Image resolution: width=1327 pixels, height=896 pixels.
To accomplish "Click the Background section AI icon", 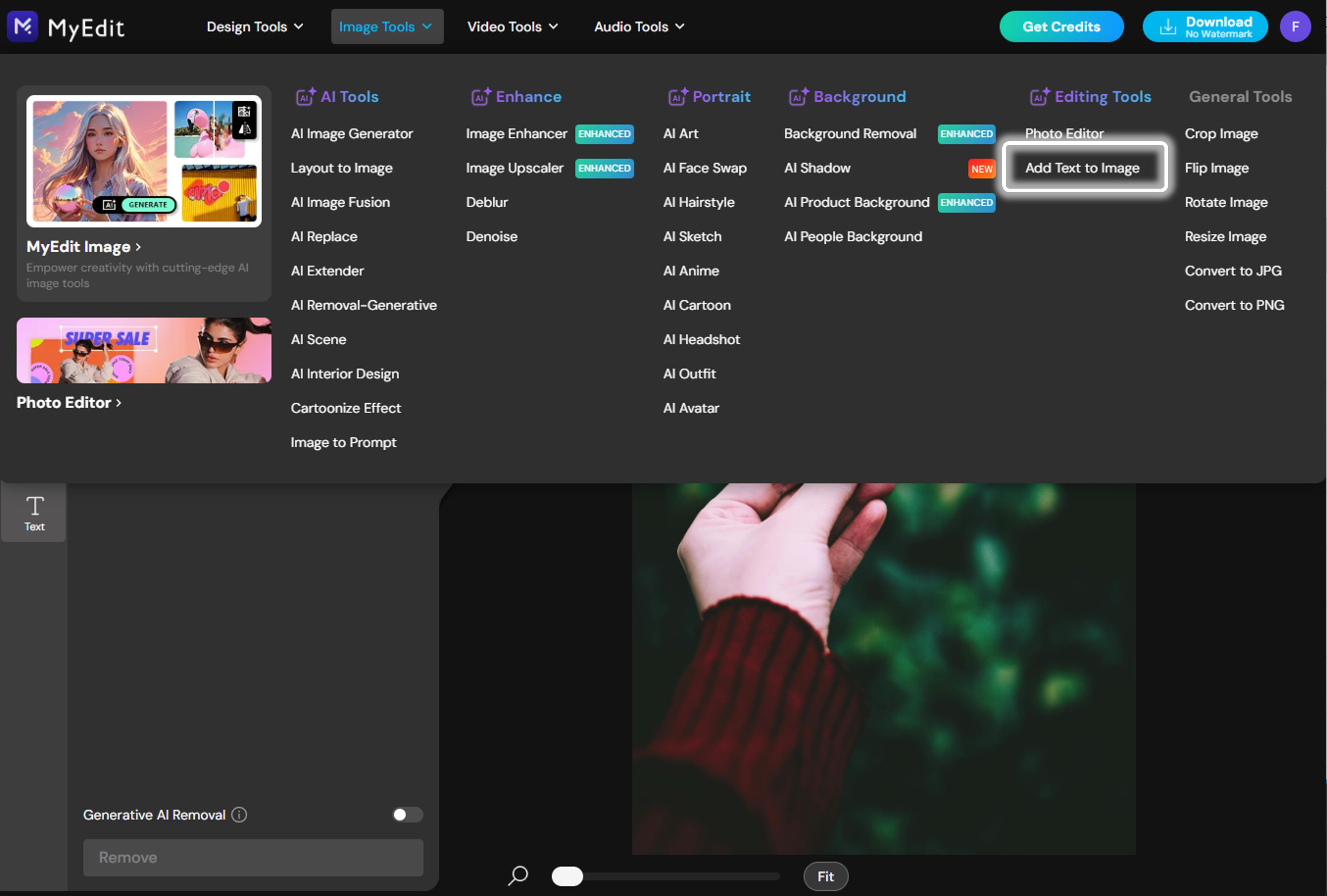I will tap(798, 97).
